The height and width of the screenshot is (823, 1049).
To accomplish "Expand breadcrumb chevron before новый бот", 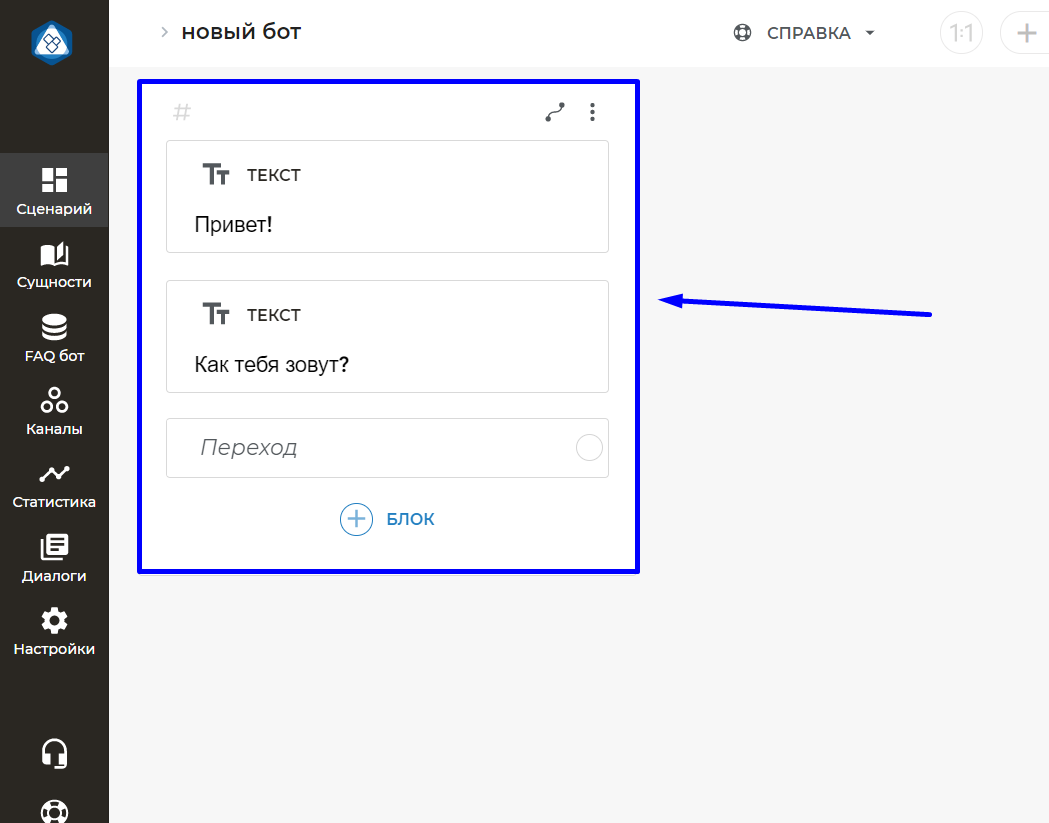I will (164, 33).
